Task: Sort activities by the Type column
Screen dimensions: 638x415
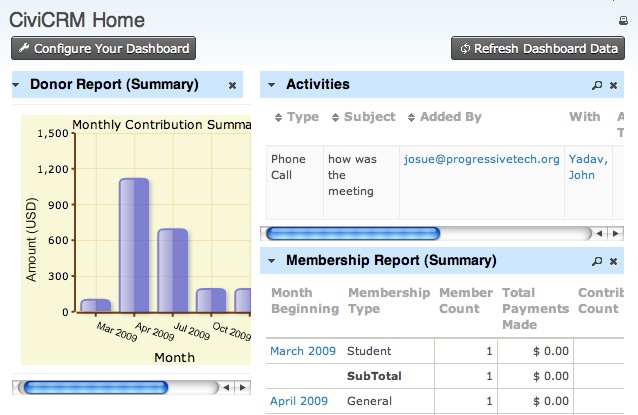Action: (296, 117)
